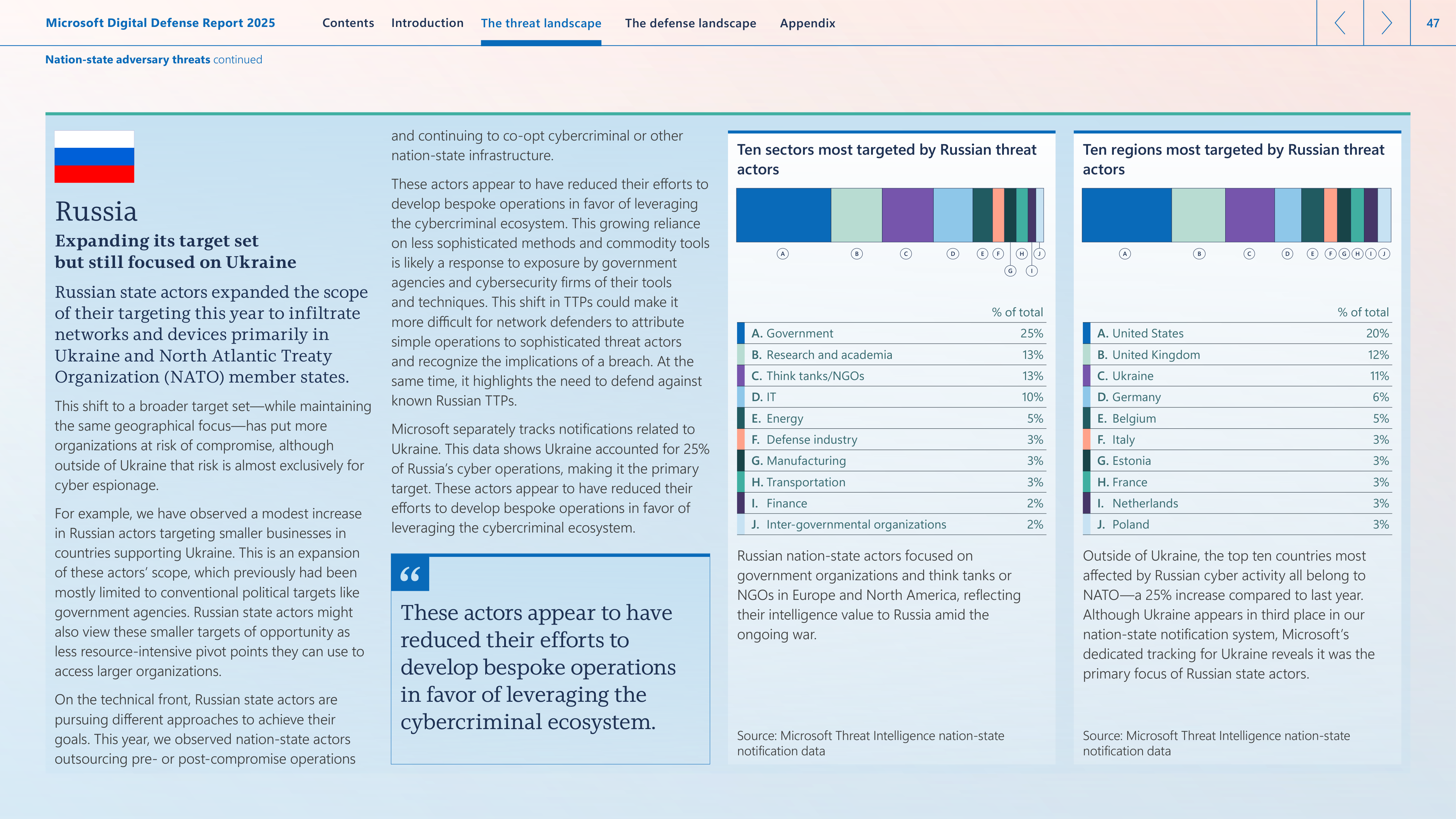Click the Government segment in sectors bar
Image resolution: width=1456 pixels, height=819 pixels.
coord(783,215)
